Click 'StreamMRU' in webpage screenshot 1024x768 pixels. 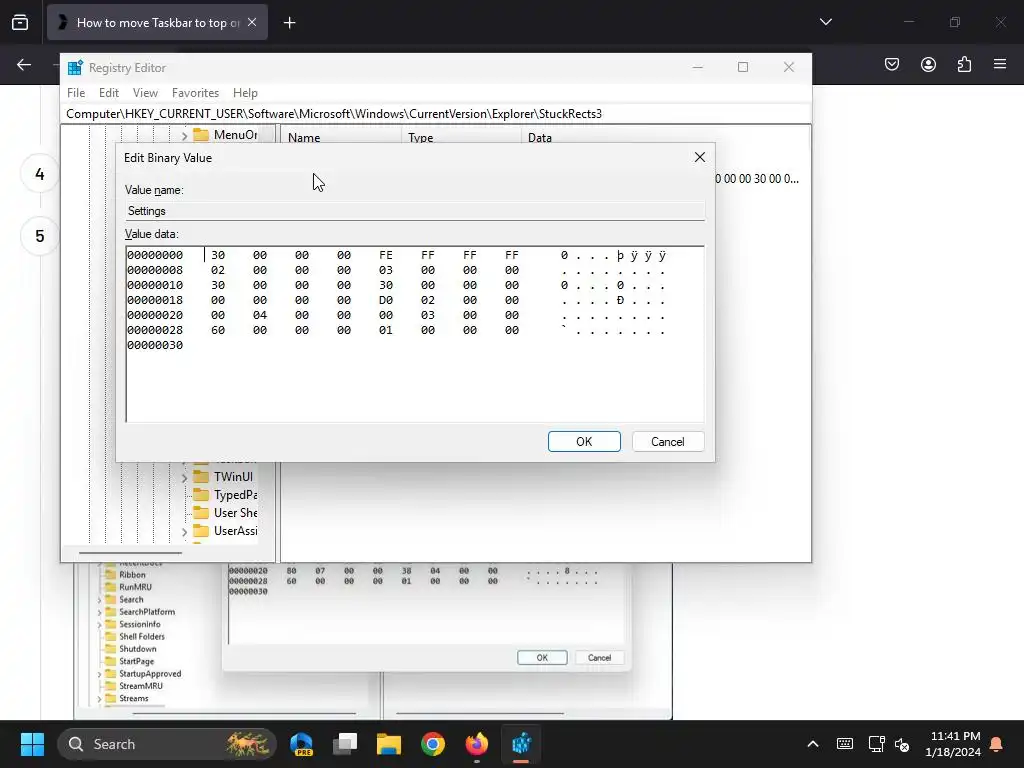140,686
